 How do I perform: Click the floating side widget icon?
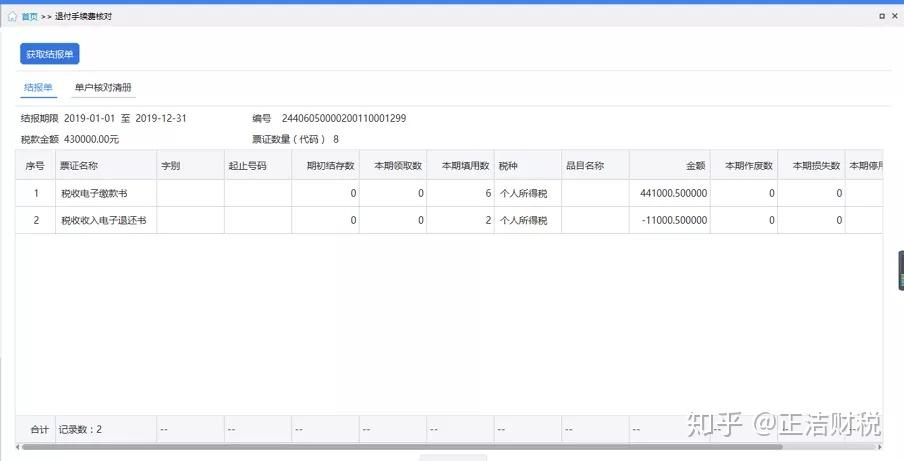click(x=900, y=272)
